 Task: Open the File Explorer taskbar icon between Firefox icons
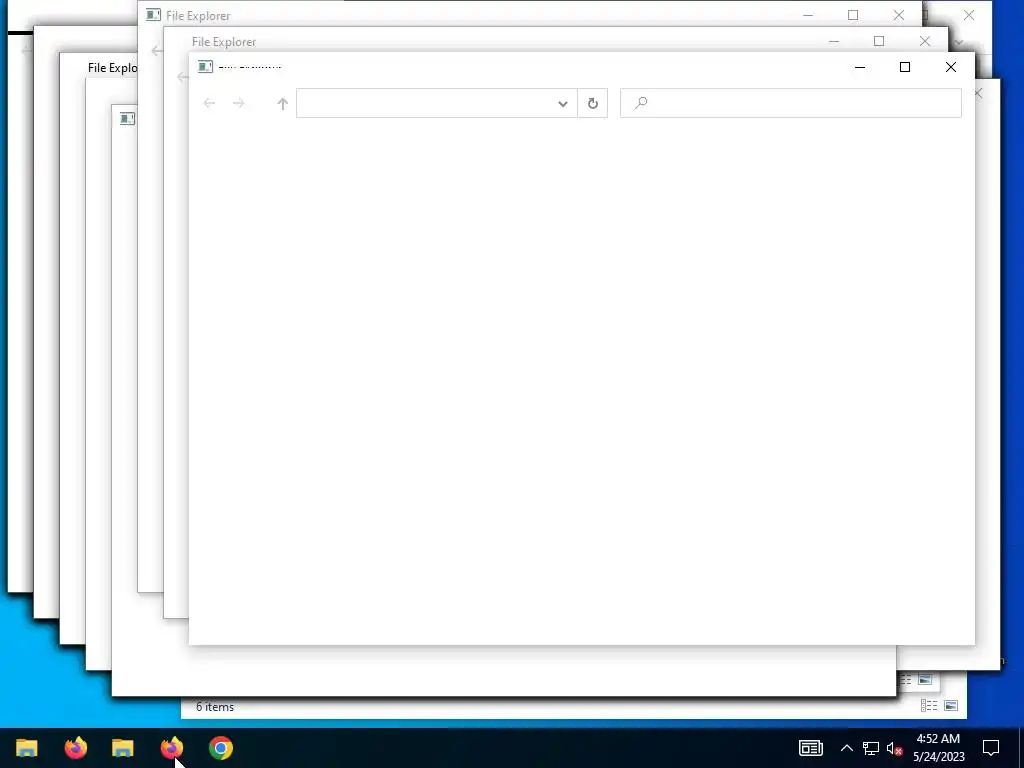[x=123, y=748]
